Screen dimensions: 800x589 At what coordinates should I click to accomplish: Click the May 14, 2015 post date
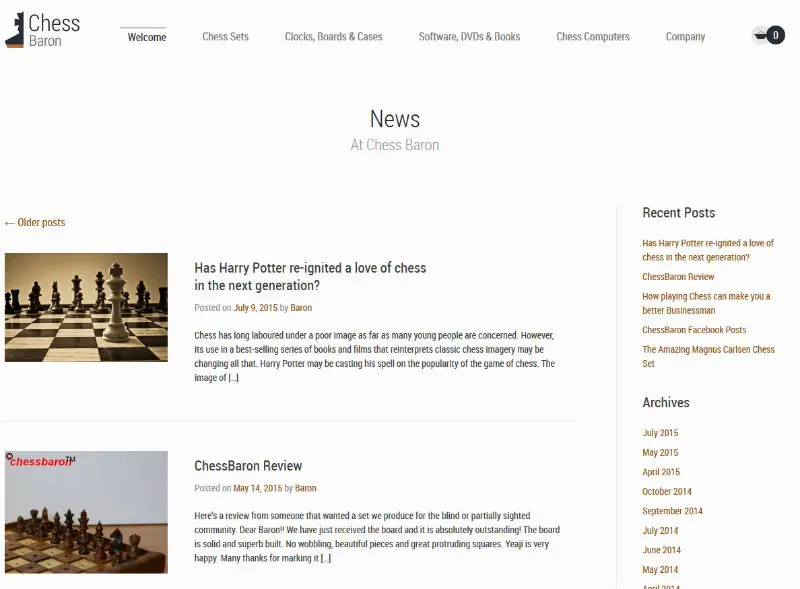pyautogui.click(x=258, y=488)
